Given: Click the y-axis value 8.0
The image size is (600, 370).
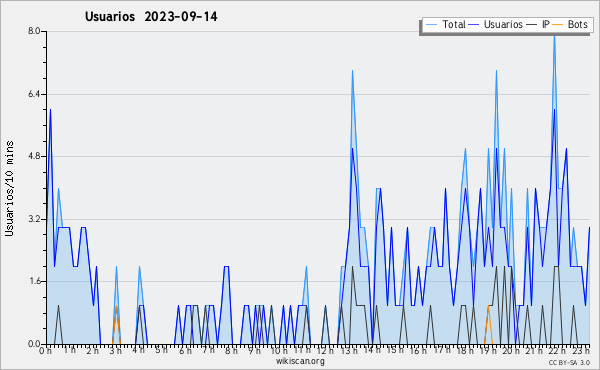Looking at the screenshot, I should tap(34, 31).
